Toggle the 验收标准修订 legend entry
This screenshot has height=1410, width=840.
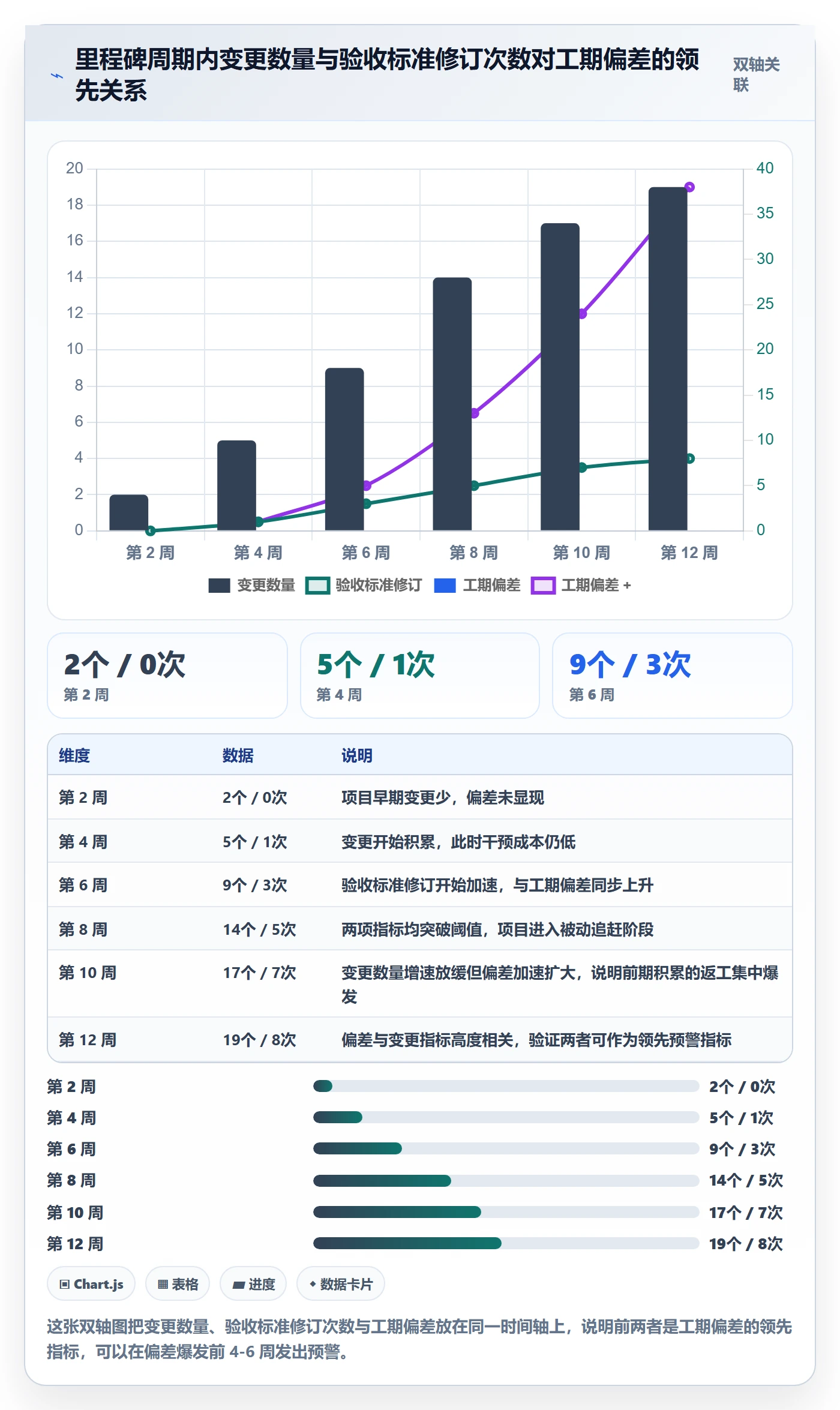364,586
